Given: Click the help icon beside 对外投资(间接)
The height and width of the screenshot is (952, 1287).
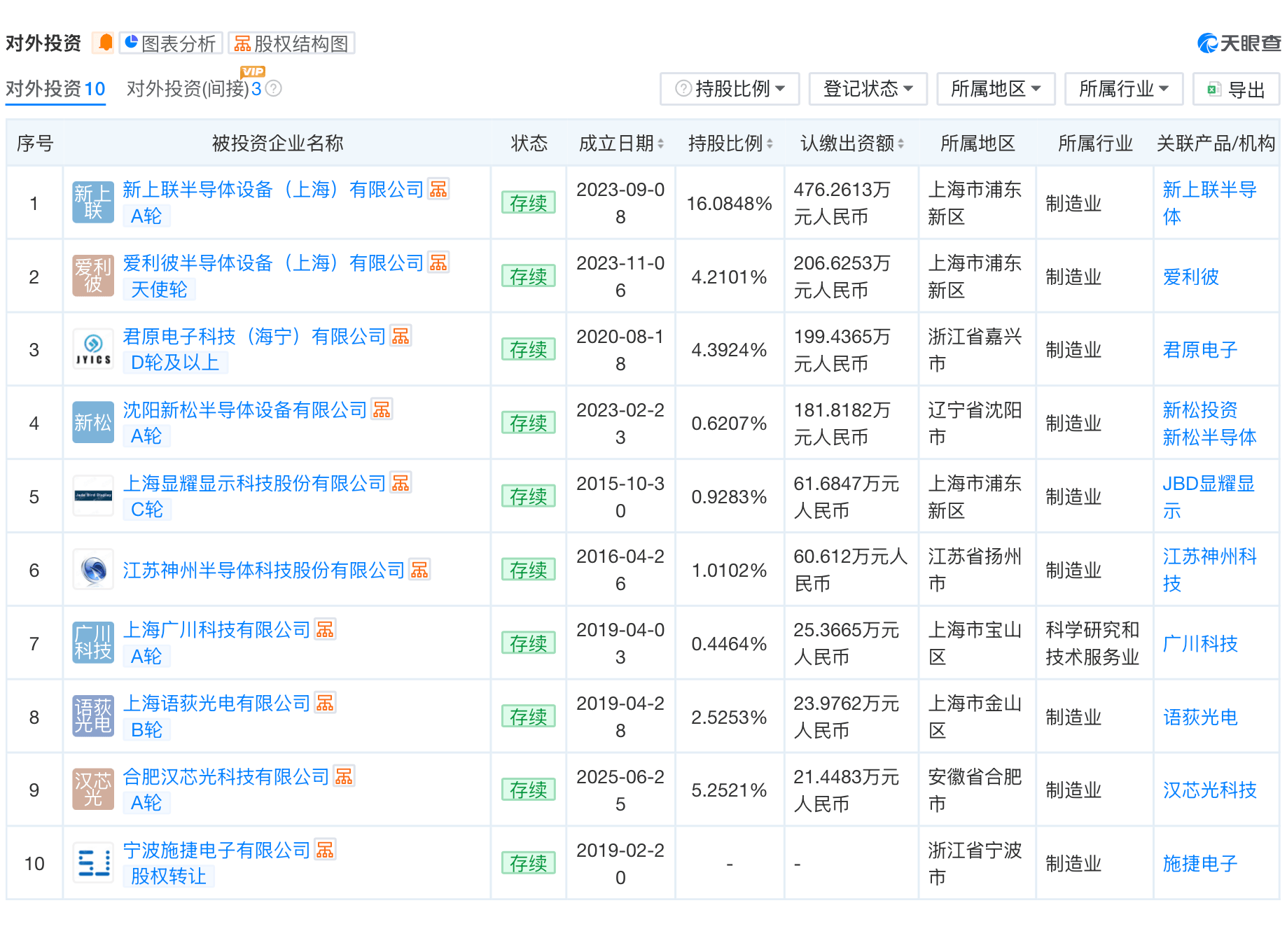Looking at the screenshot, I should click(x=274, y=89).
